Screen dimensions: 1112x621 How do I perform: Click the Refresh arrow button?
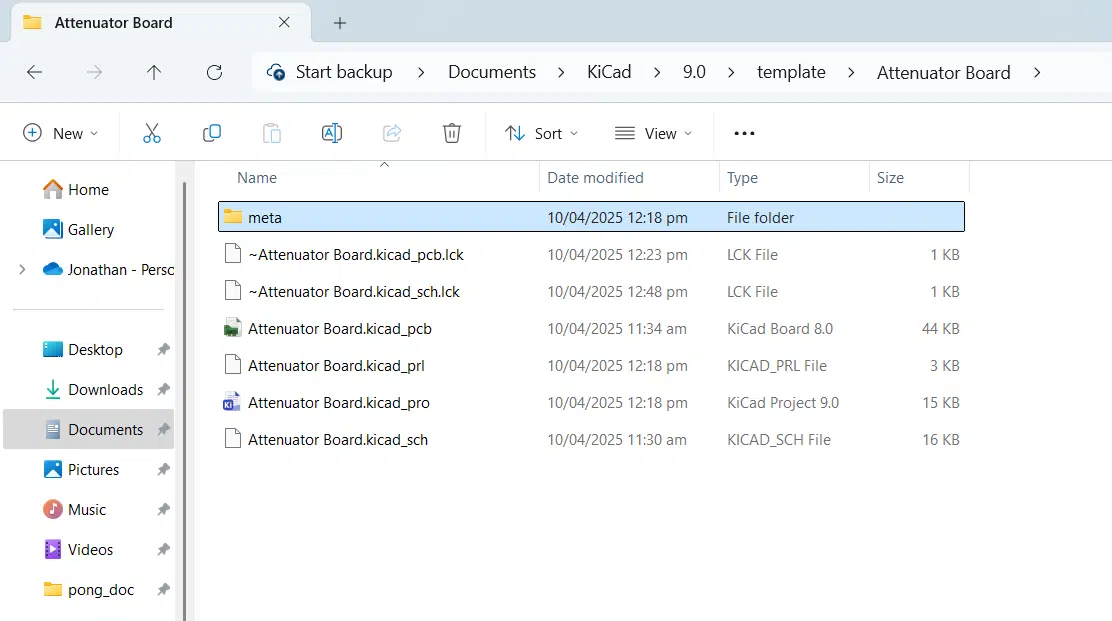coord(214,72)
